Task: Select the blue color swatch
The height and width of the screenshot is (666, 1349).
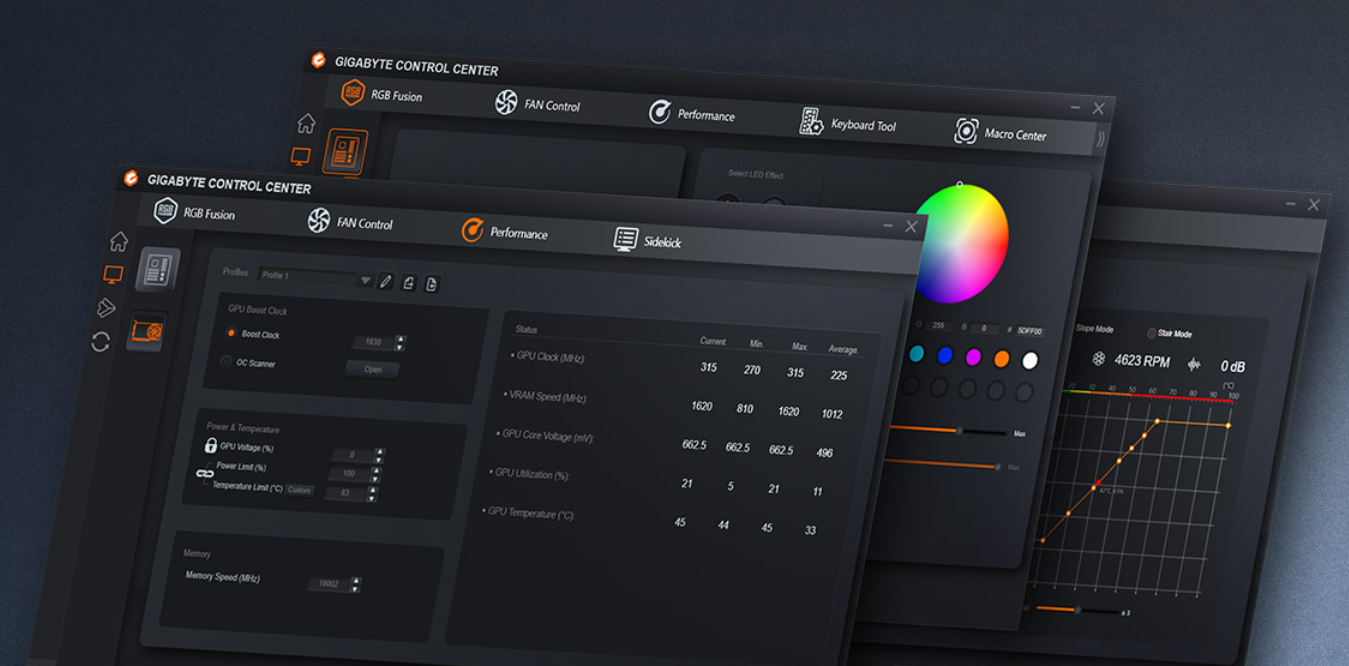Action: [x=944, y=355]
